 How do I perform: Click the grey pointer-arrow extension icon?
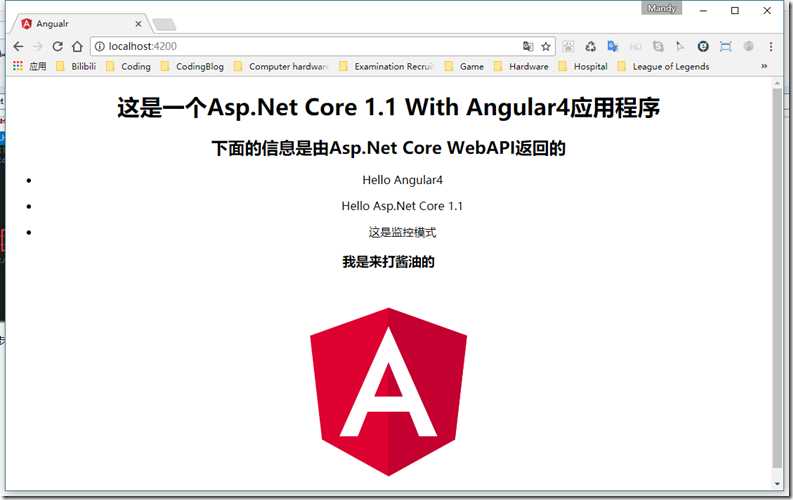(680, 47)
